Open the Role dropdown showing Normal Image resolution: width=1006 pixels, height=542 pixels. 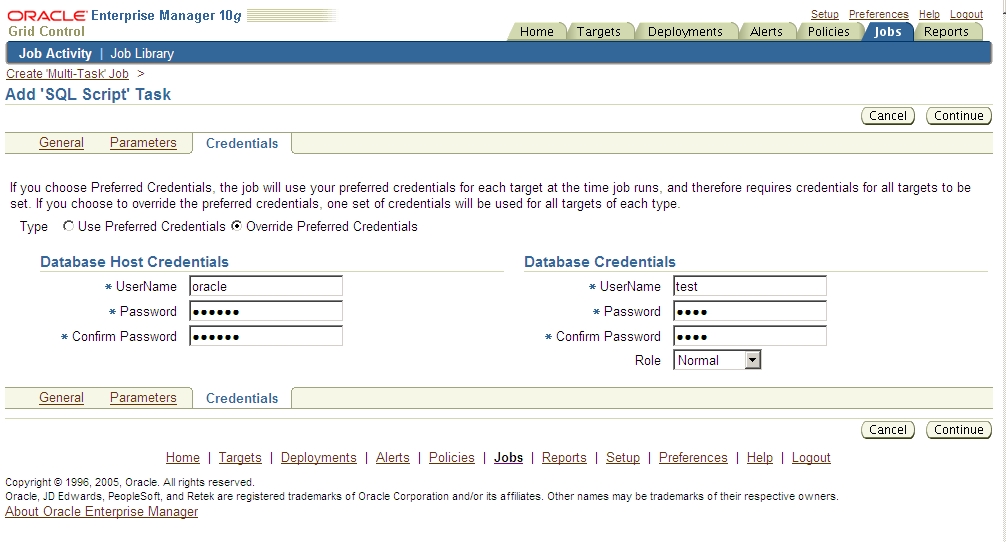tap(717, 360)
